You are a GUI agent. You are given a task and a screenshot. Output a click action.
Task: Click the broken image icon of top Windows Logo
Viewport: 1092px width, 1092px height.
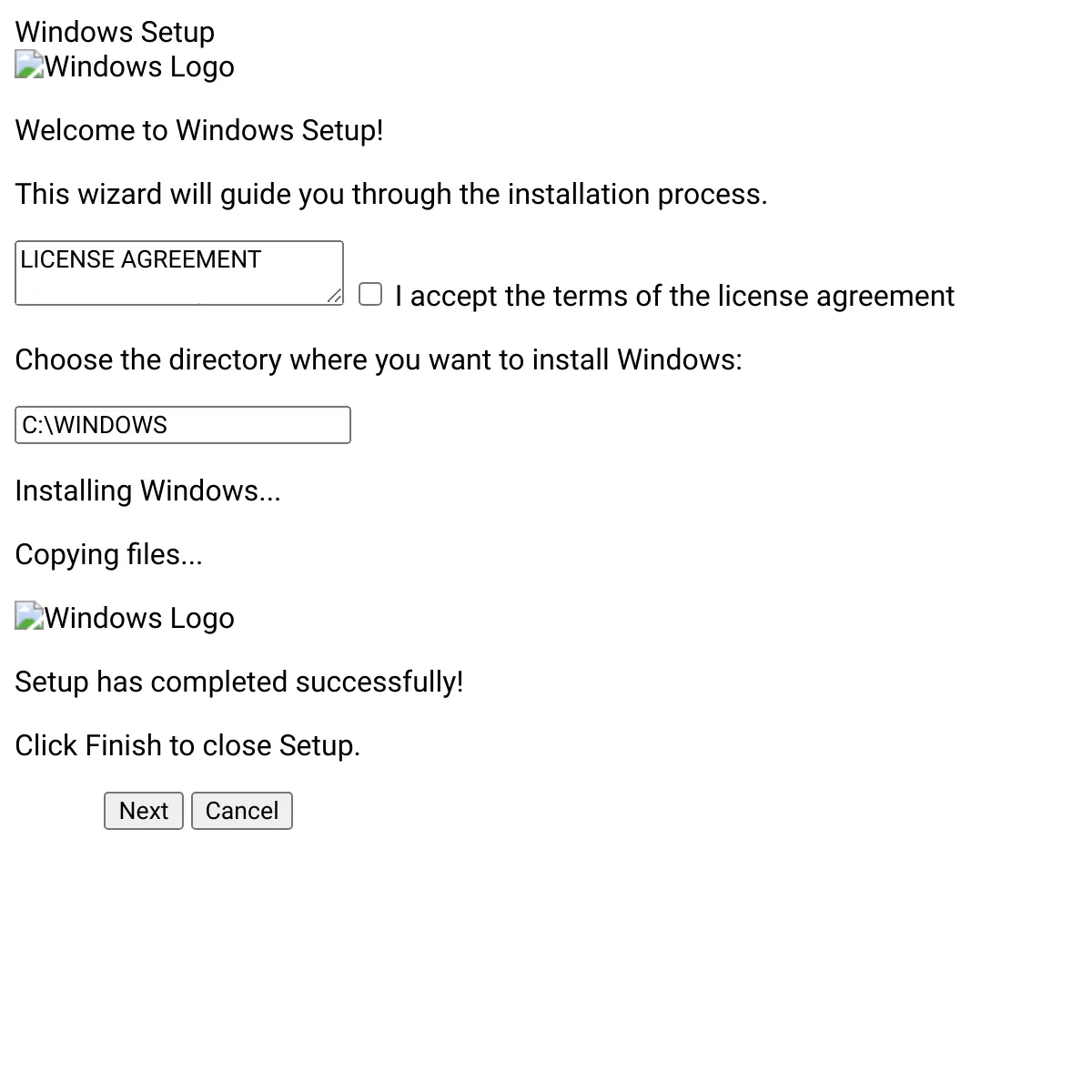29,66
